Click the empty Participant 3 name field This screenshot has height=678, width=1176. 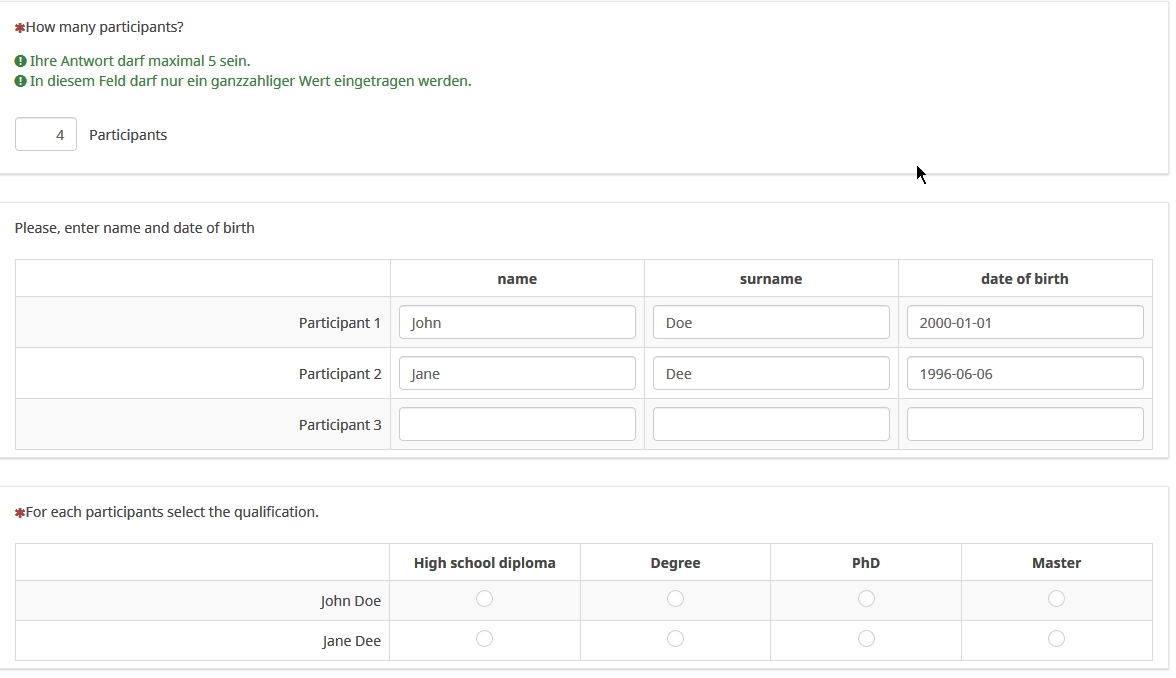point(517,425)
